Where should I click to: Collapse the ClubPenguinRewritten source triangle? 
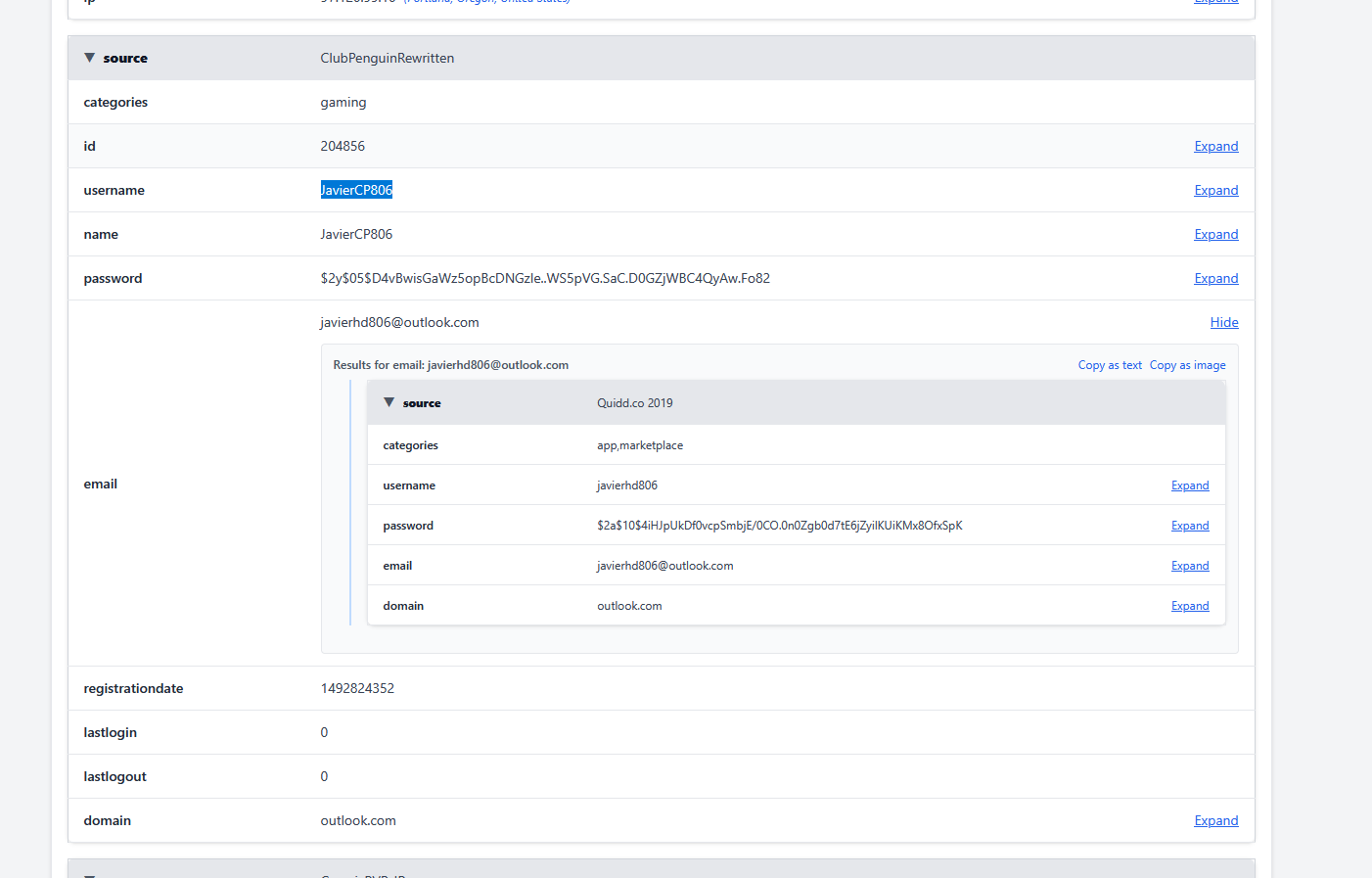[90, 58]
